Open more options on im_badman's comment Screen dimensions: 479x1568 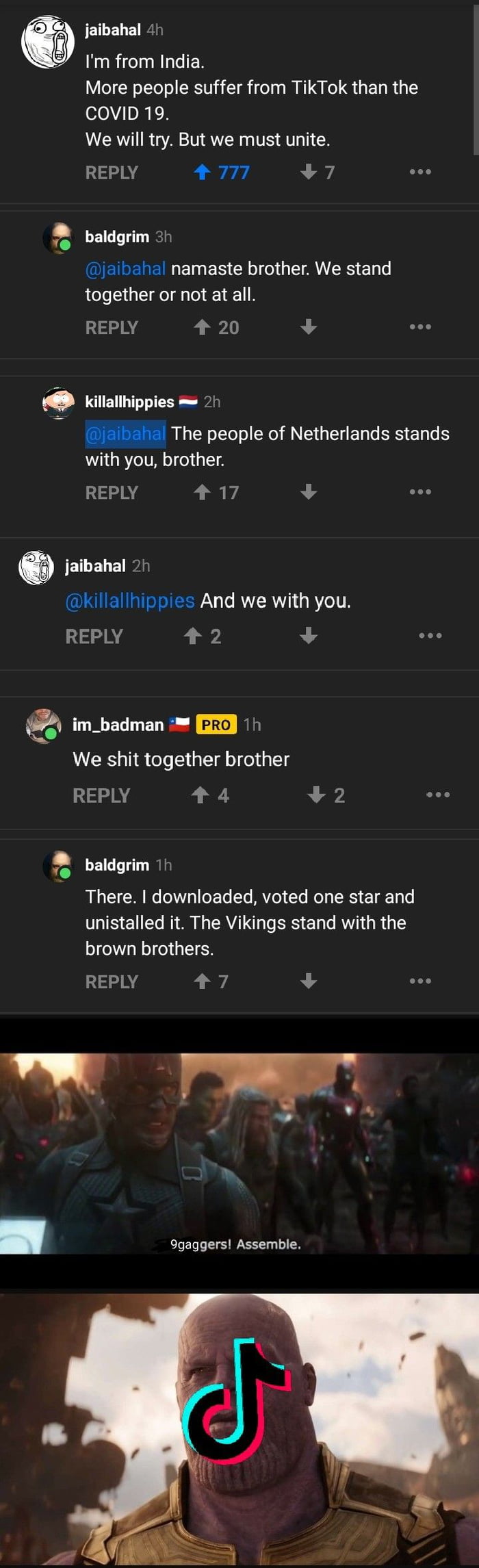438,795
